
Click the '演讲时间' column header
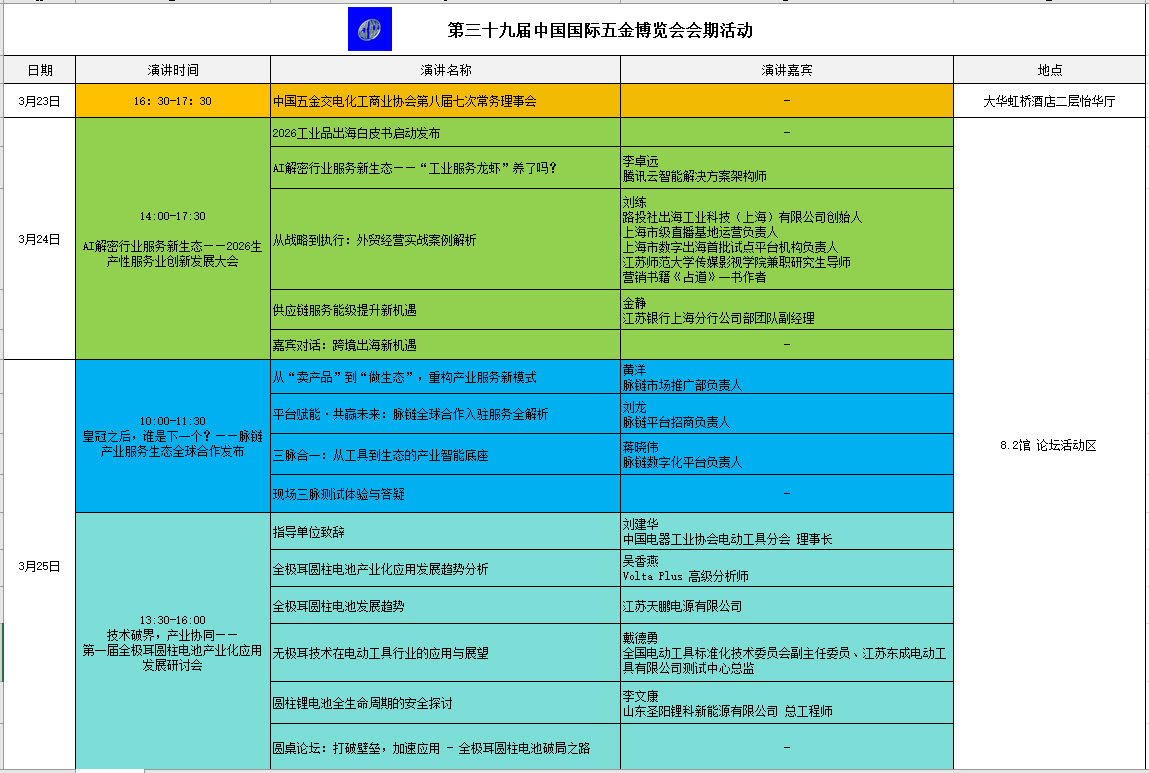click(x=173, y=69)
